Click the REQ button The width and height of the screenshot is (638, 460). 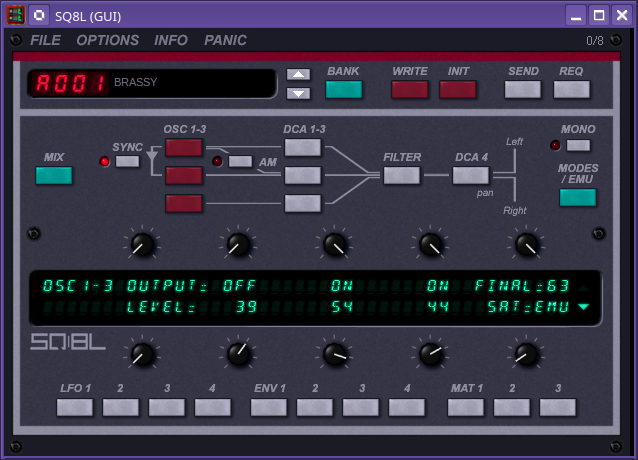pyautogui.click(x=572, y=90)
